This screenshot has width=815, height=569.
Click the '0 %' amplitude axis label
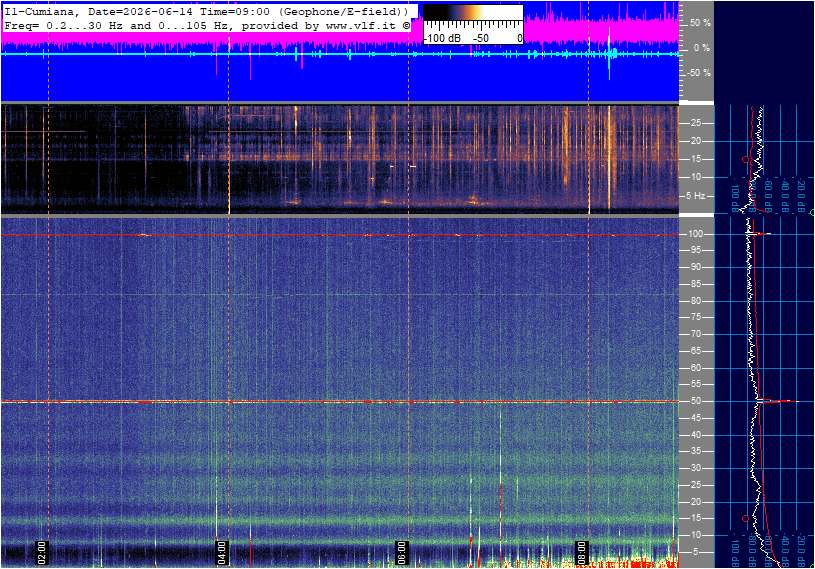[x=702, y=48]
